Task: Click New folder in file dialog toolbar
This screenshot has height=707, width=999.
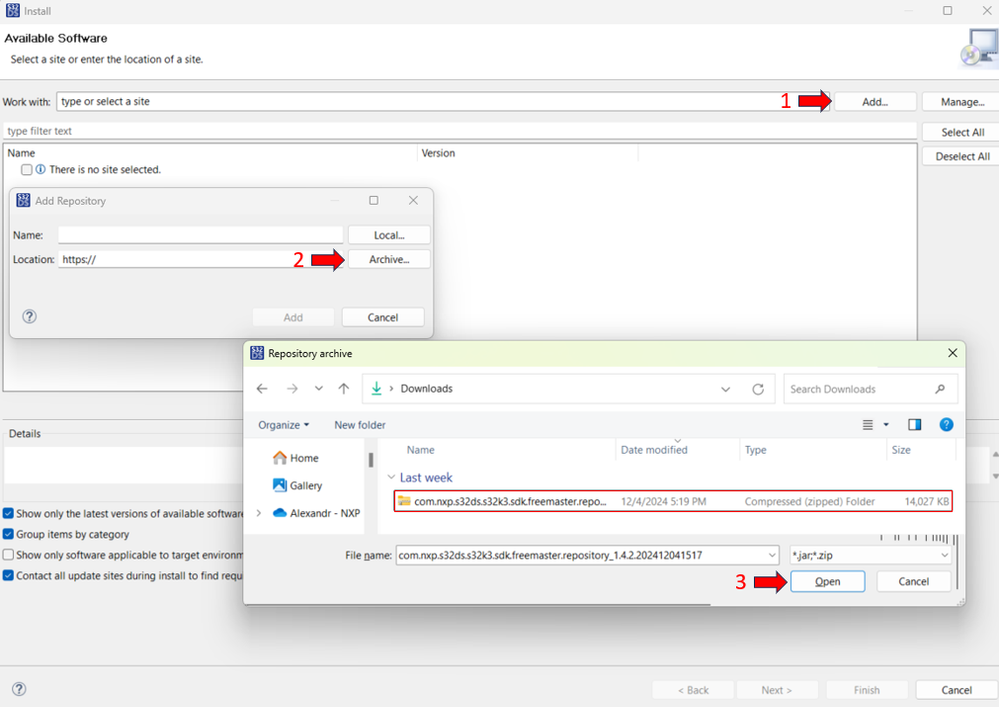Action: pos(360,425)
